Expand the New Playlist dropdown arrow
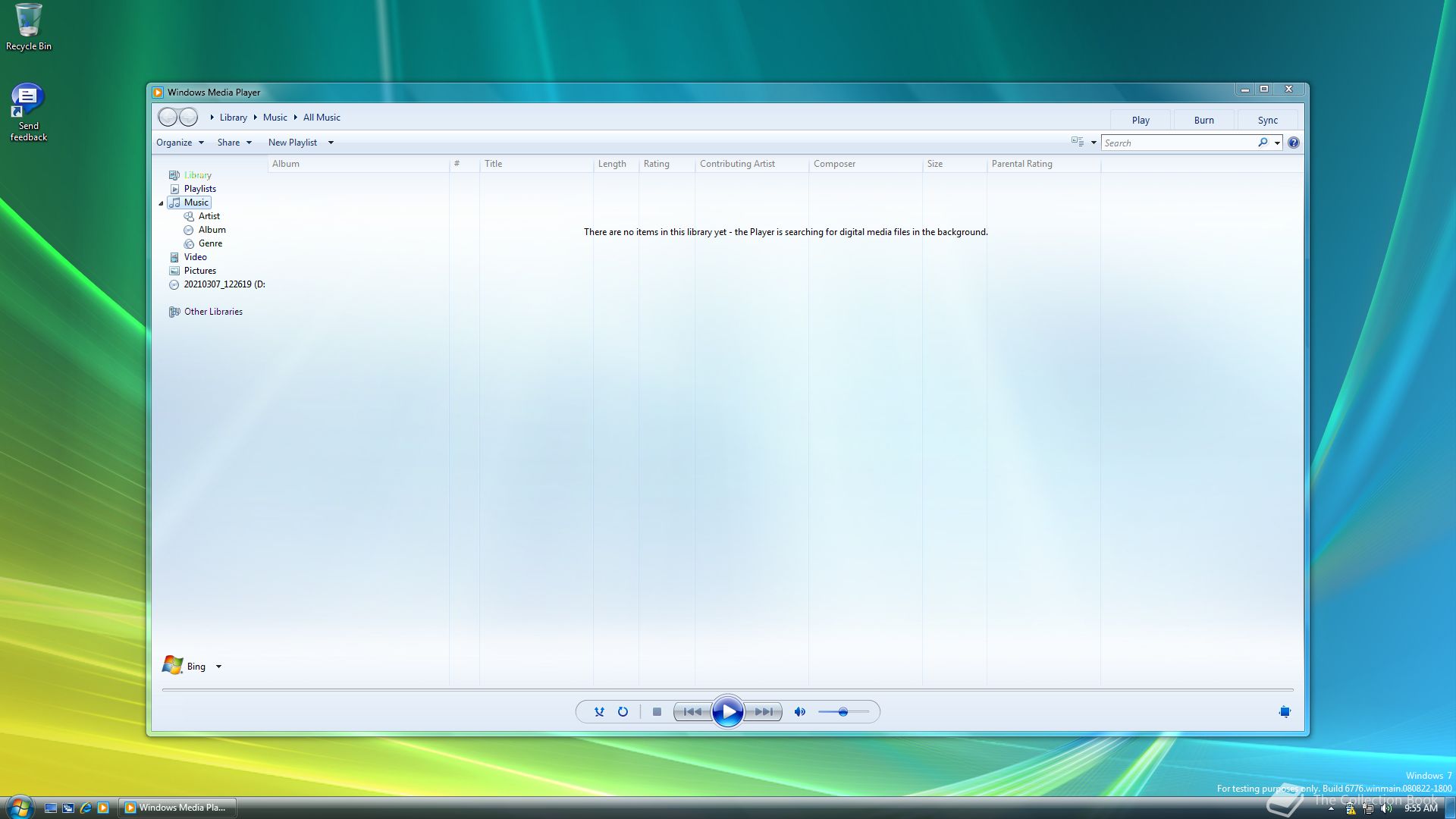The height and width of the screenshot is (819, 1456). coord(331,143)
